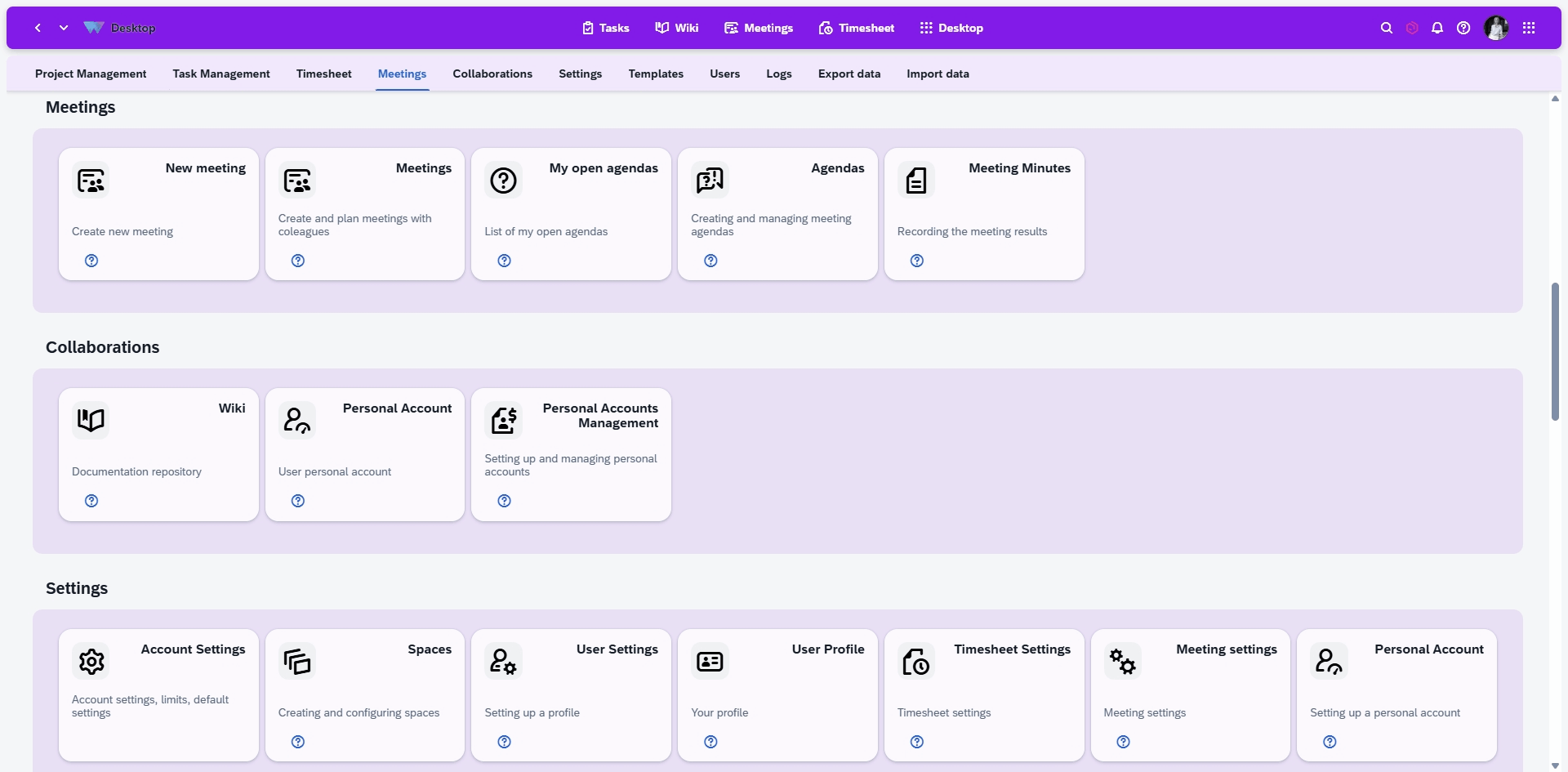
Task: Click the Timesheet Settings clock icon
Action: click(x=916, y=662)
